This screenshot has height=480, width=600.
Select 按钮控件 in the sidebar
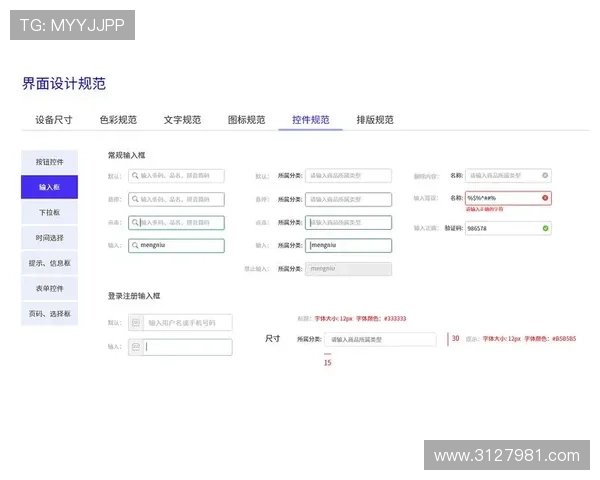(x=49, y=162)
